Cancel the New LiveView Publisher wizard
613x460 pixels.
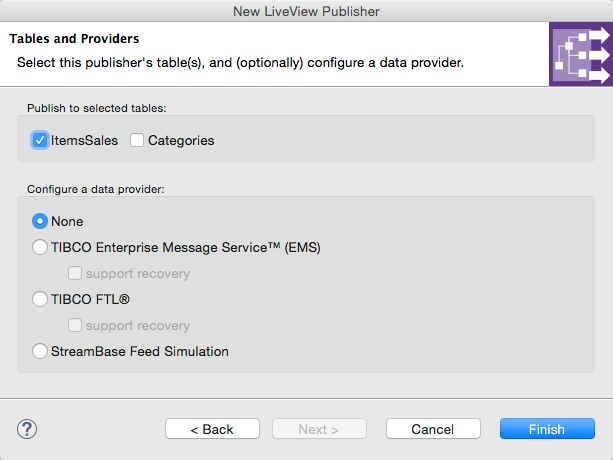[433, 429]
